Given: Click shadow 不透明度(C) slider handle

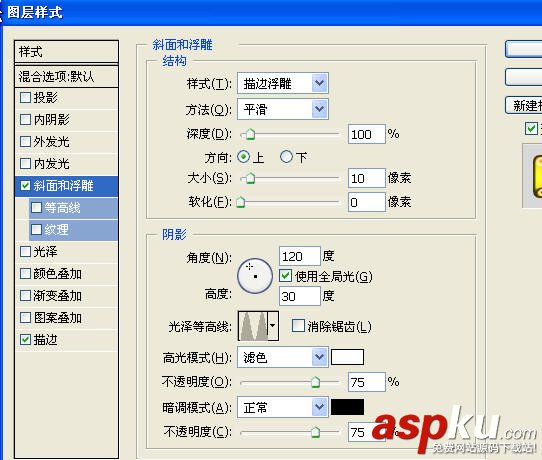Looking at the screenshot, I should (x=315, y=432).
